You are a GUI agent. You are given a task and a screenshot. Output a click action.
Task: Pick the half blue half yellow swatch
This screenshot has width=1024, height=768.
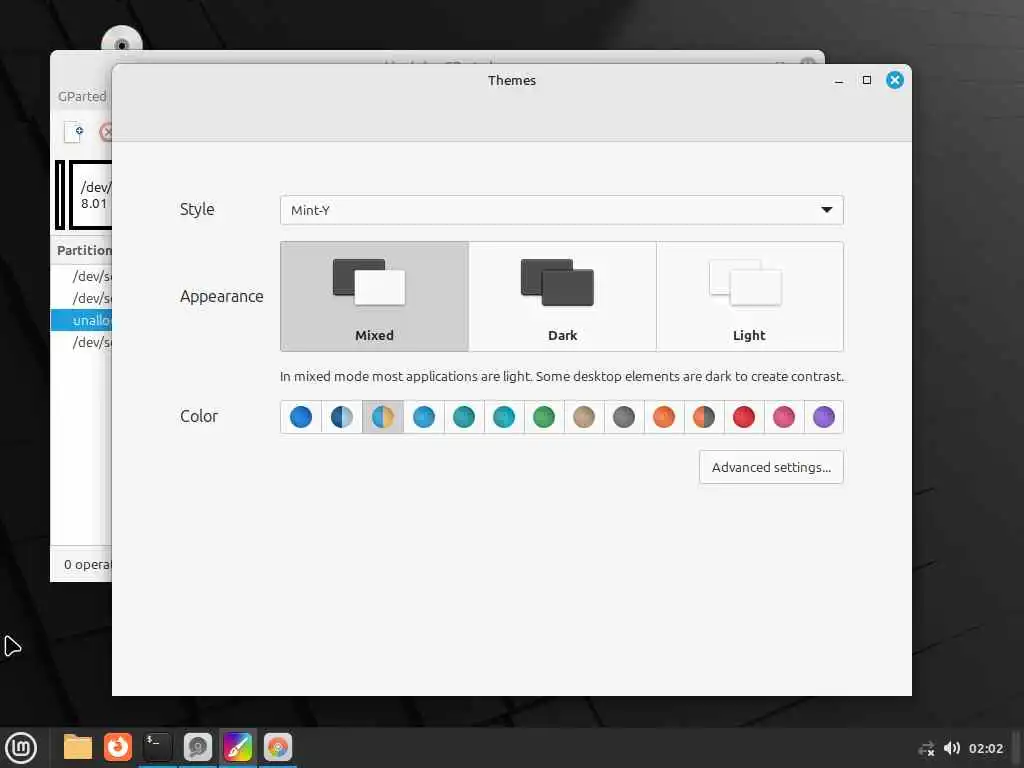[x=383, y=417]
